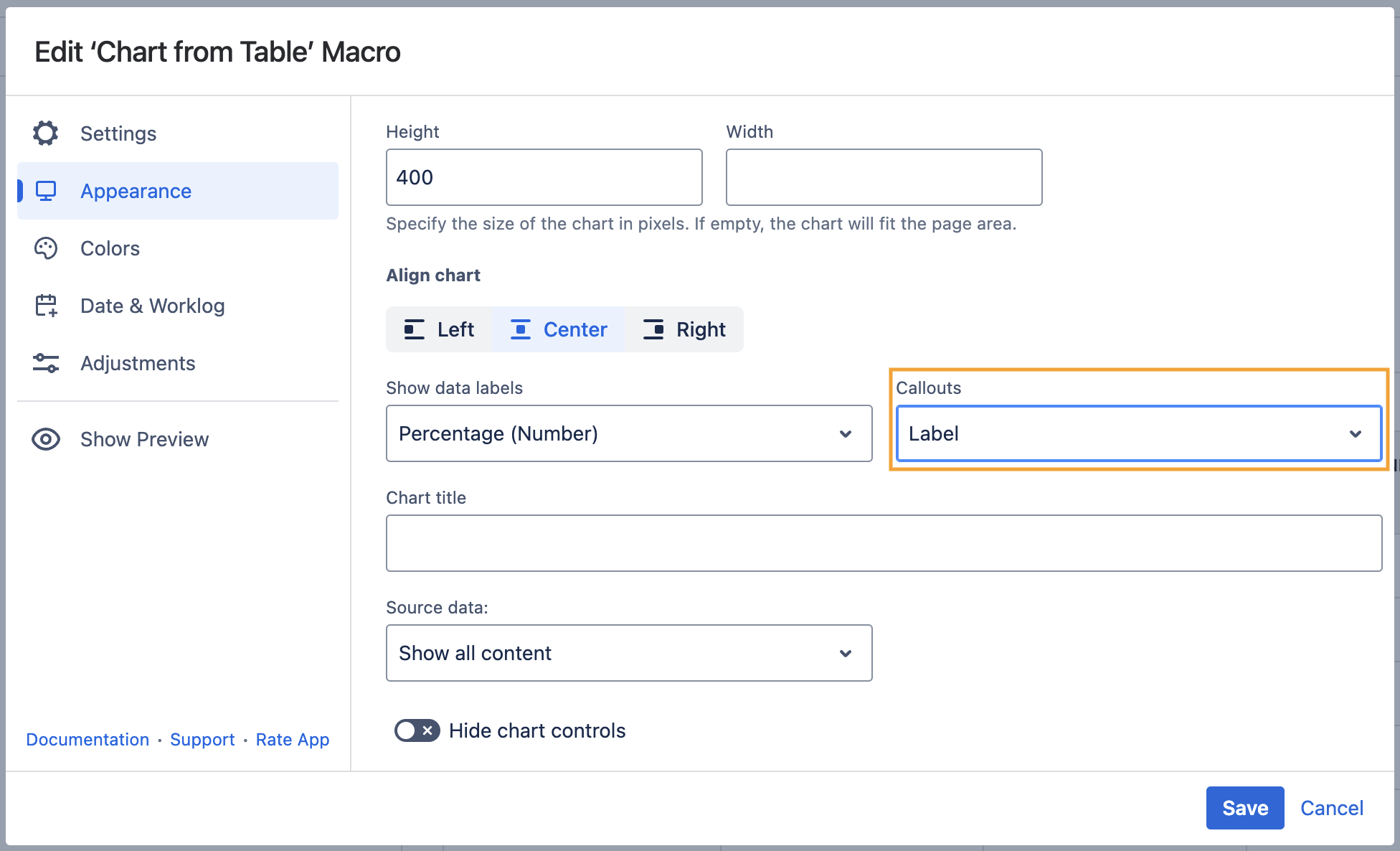Click the align Right icon
This screenshot has width=1400, height=851.
[x=653, y=329]
